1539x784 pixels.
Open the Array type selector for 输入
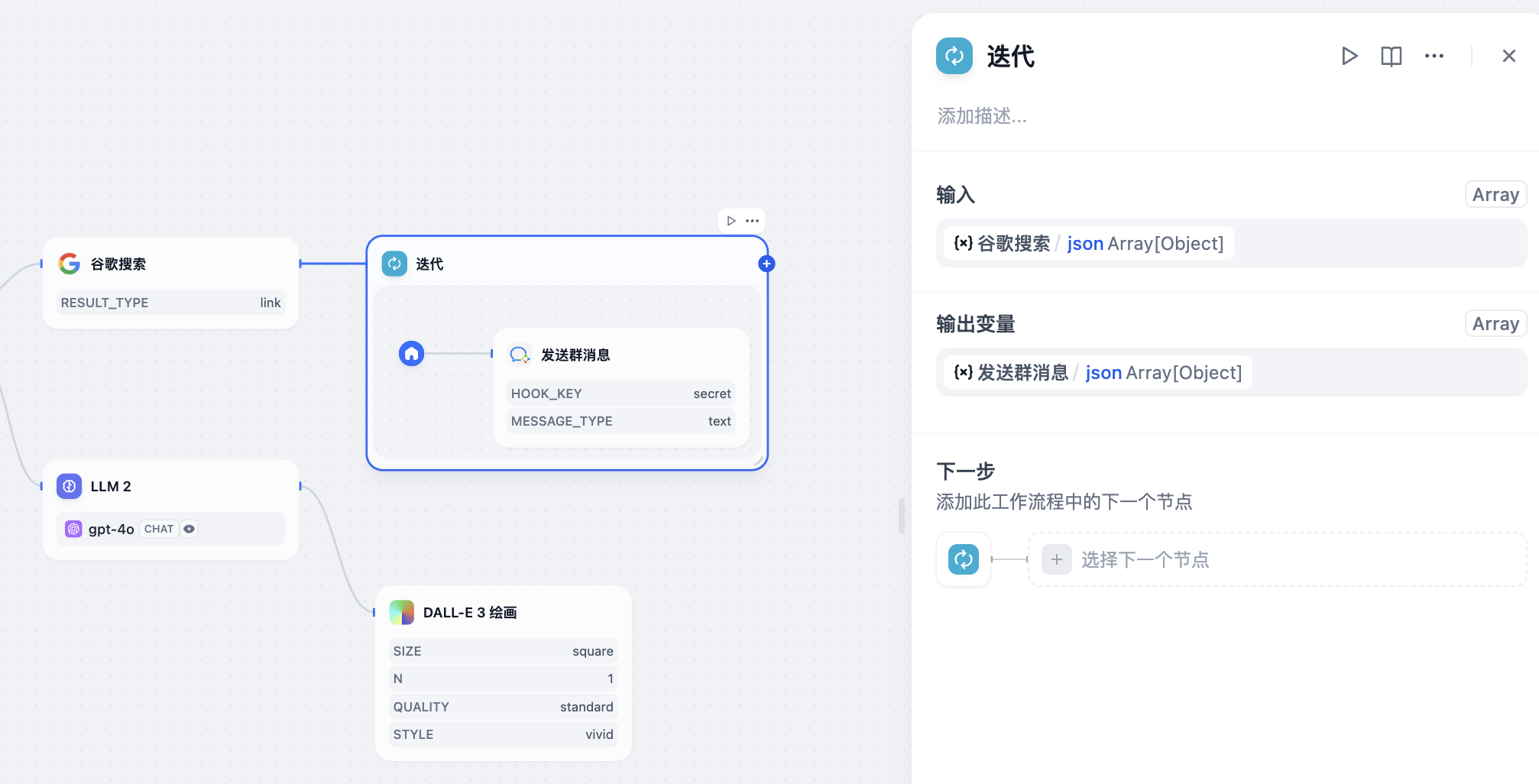pos(1495,194)
